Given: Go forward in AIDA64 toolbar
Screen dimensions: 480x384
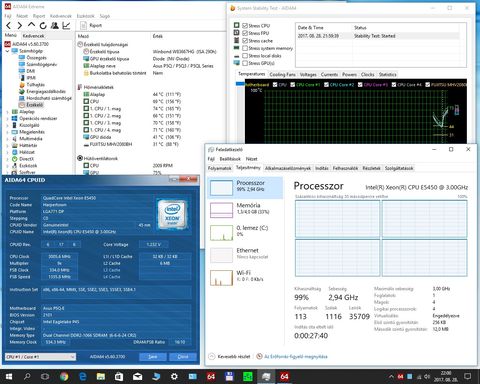Looking at the screenshot, I should coord(20,25).
